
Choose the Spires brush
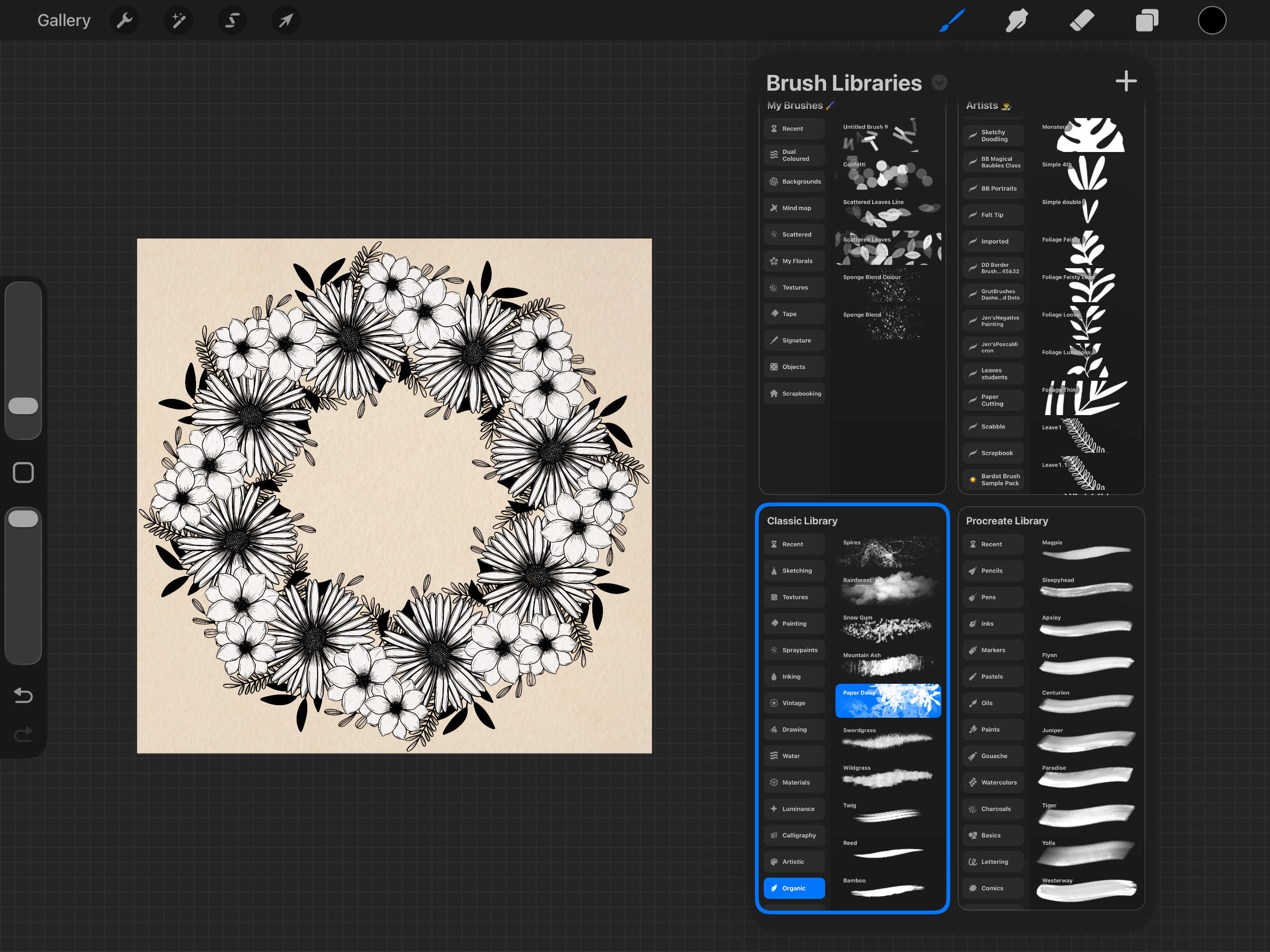pyautogui.click(x=887, y=551)
